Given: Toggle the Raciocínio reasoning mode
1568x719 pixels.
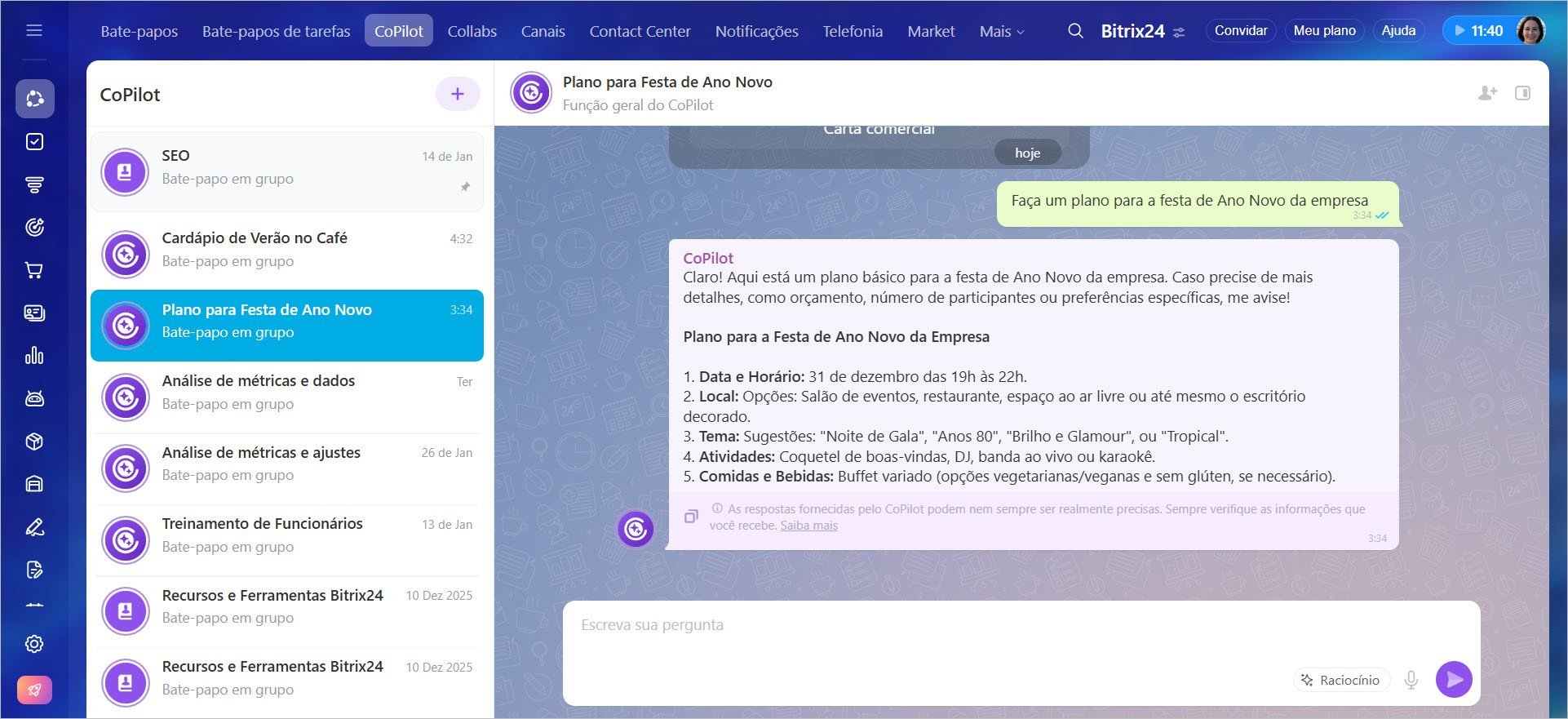Looking at the screenshot, I should click(x=1340, y=680).
